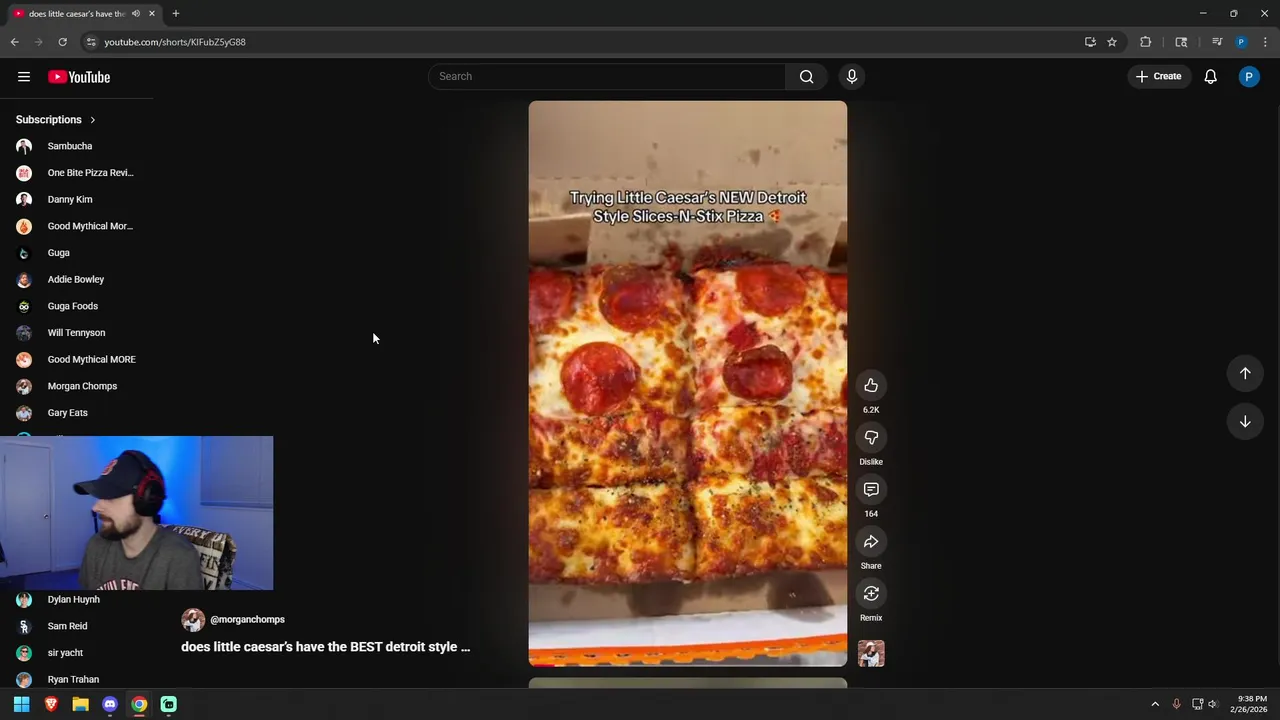Screen dimensions: 1280x720
Task: Seek using the red progress bar
Action: 687,664
